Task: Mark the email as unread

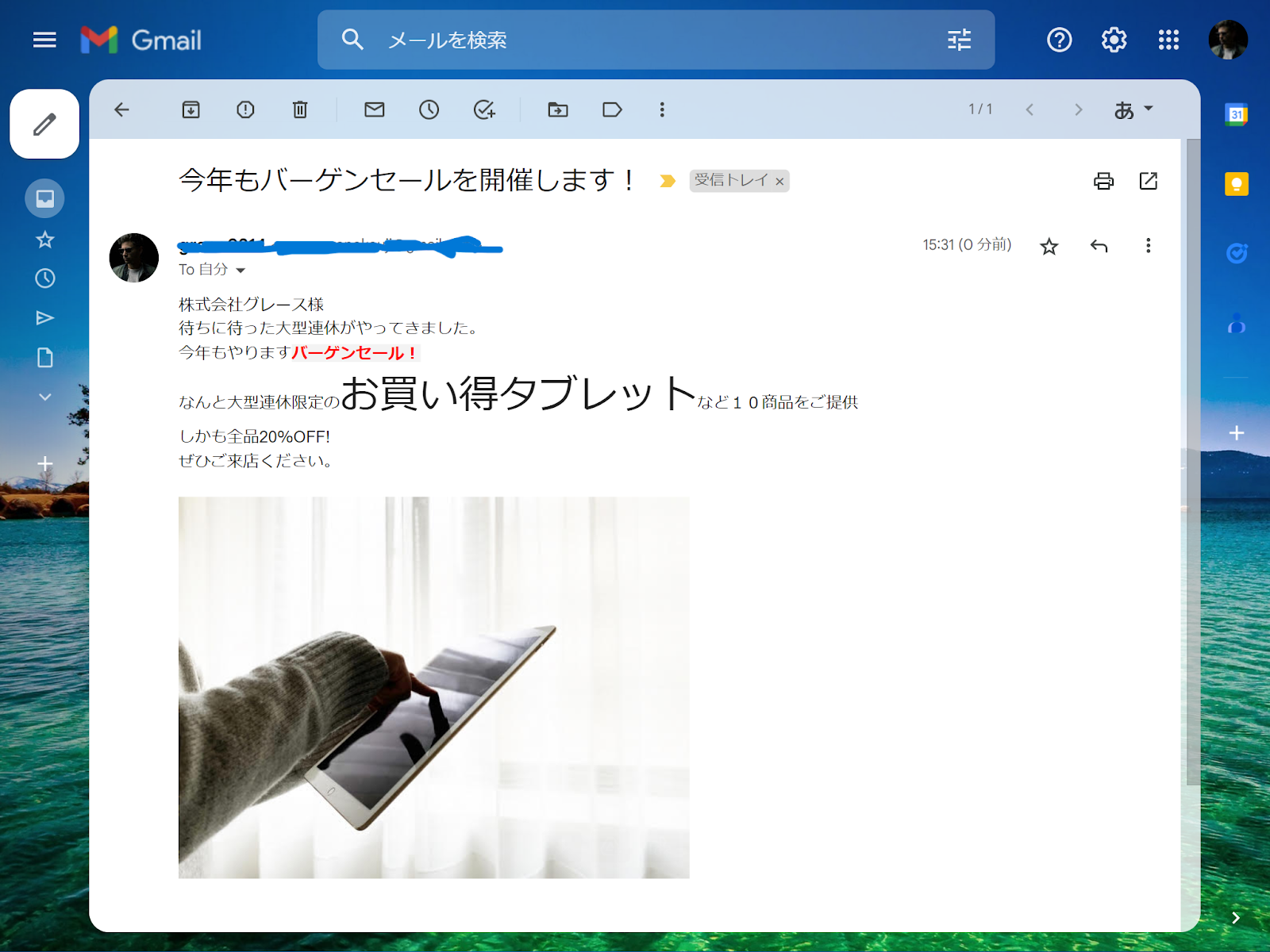Action: (374, 110)
